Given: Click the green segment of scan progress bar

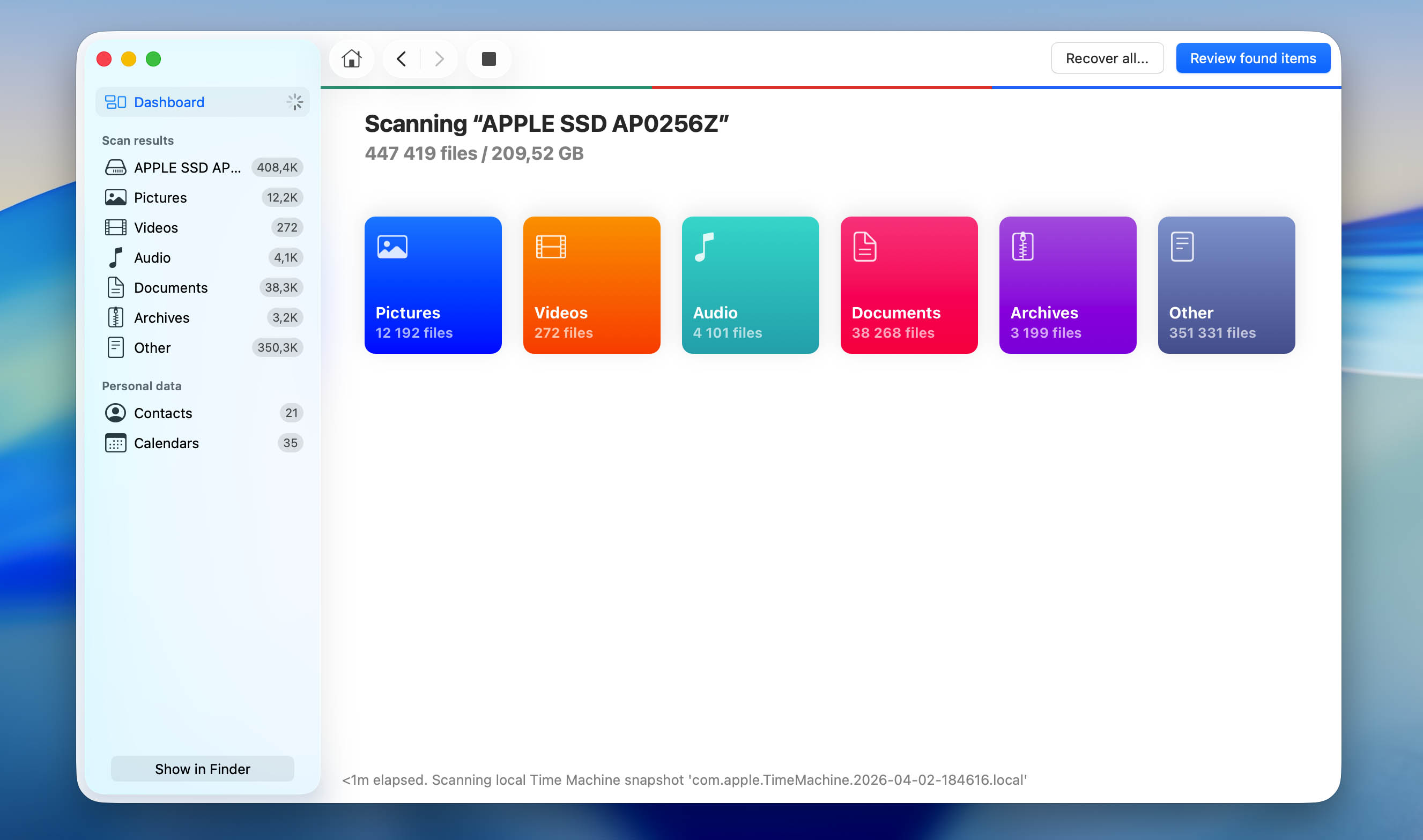Looking at the screenshot, I should point(486,87).
